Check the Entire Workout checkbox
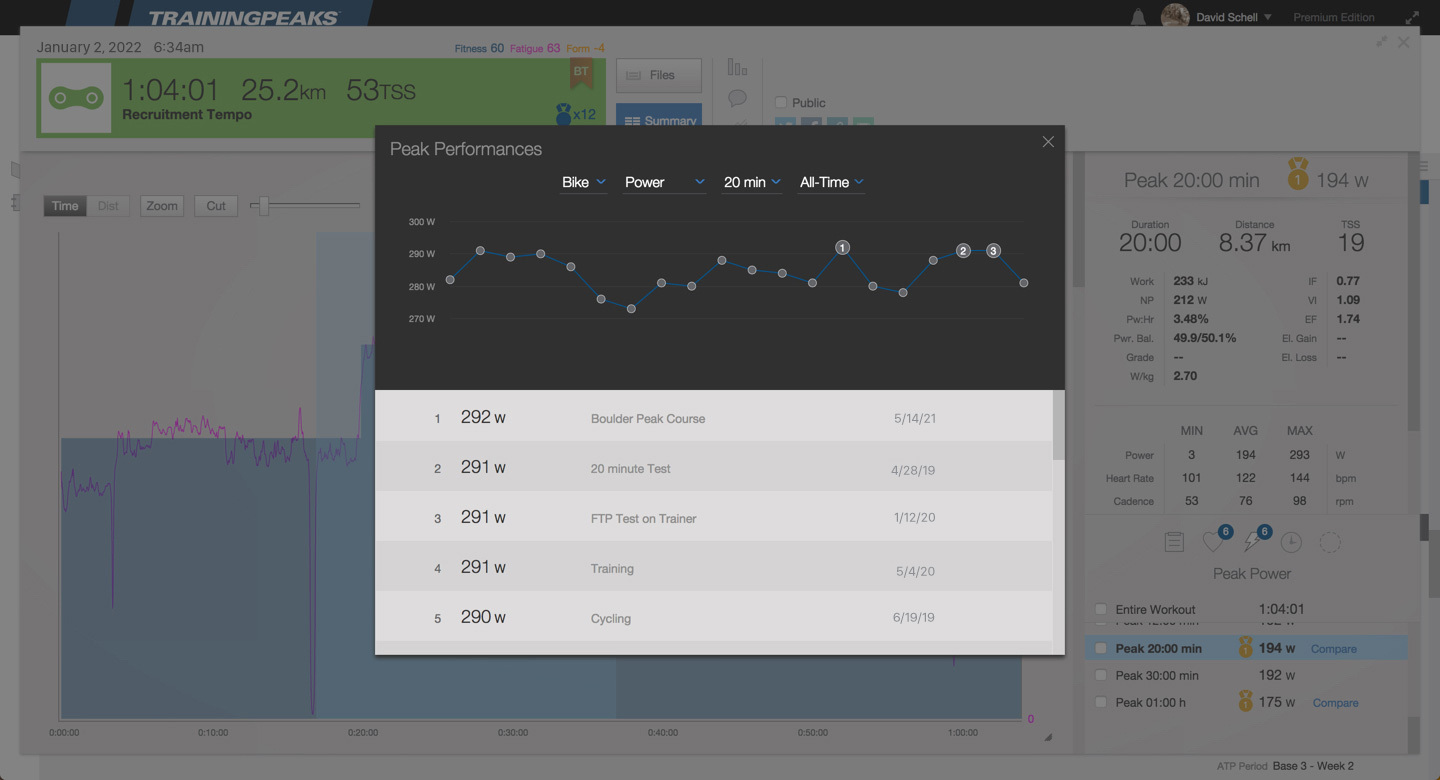The width and height of the screenshot is (1440, 780). (1101, 609)
